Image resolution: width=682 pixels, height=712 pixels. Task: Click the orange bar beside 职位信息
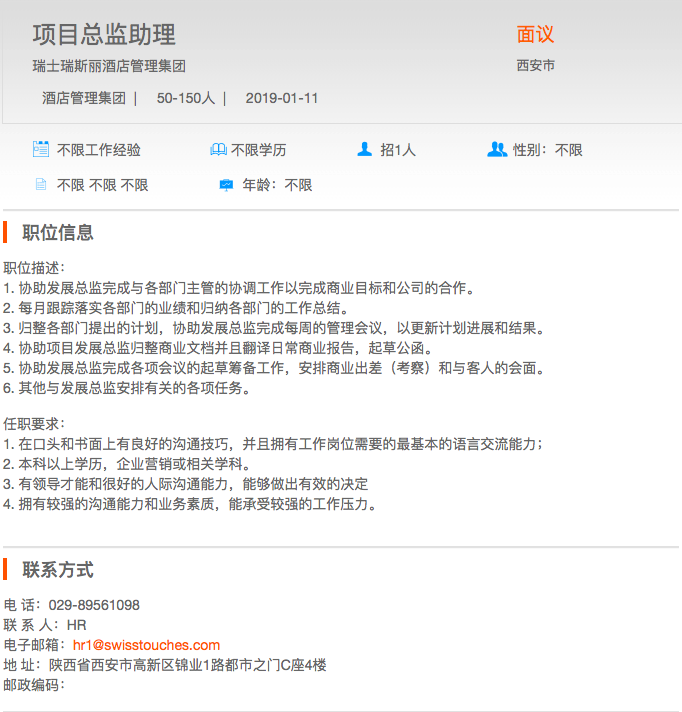pyautogui.click(x=5, y=233)
